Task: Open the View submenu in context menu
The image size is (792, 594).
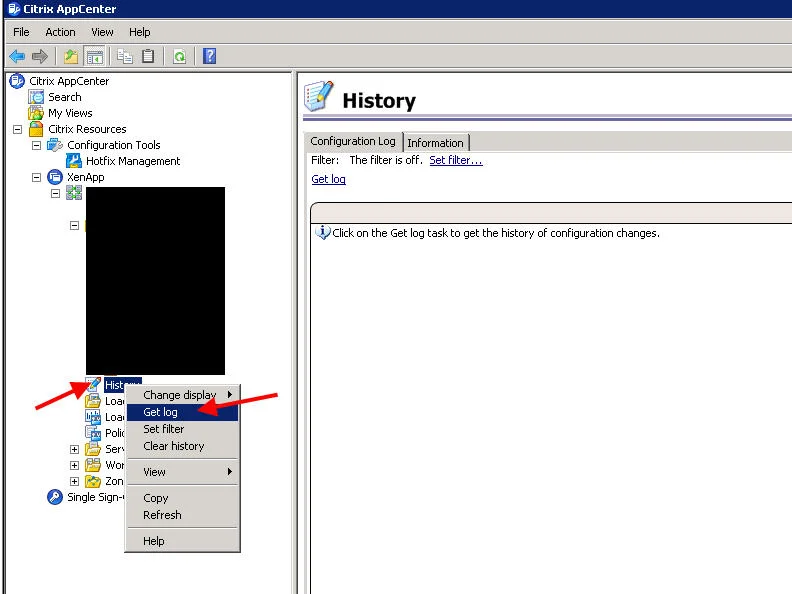Action: (182, 472)
